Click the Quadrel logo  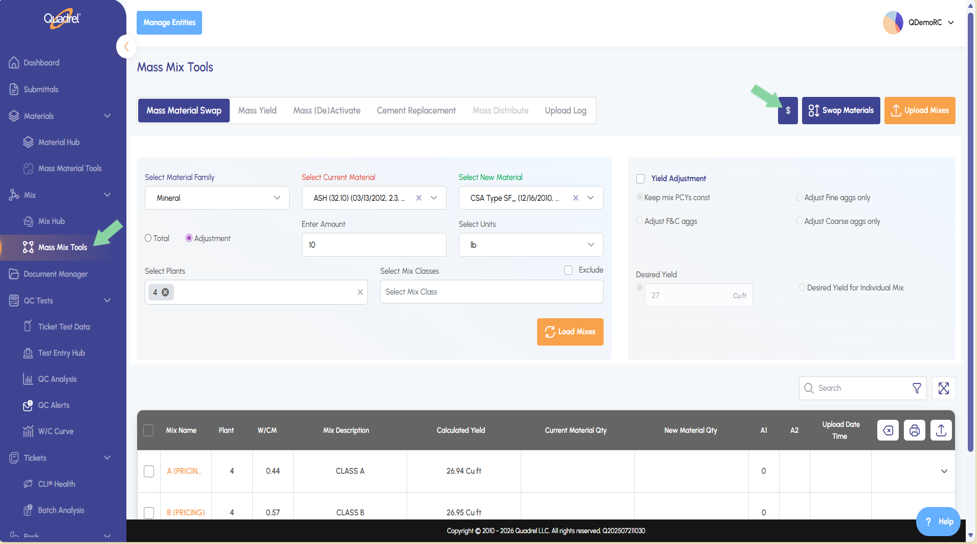click(x=62, y=18)
